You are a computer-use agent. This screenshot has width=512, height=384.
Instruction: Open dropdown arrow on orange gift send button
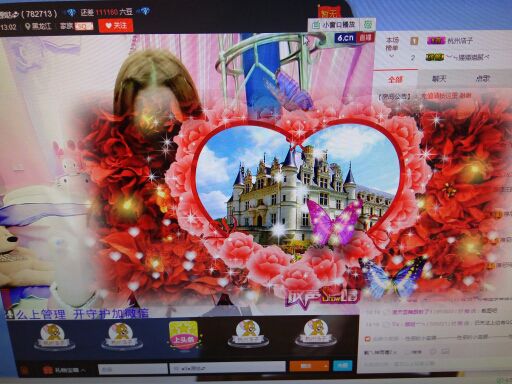click(324, 366)
